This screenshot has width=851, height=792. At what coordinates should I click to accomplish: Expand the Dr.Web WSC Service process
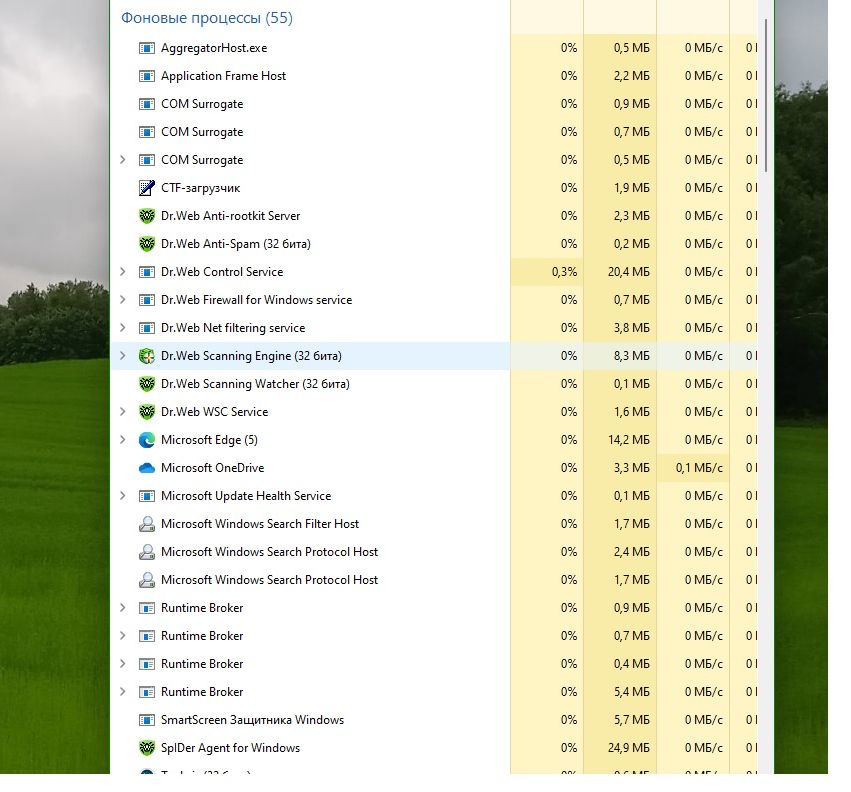[123, 411]
